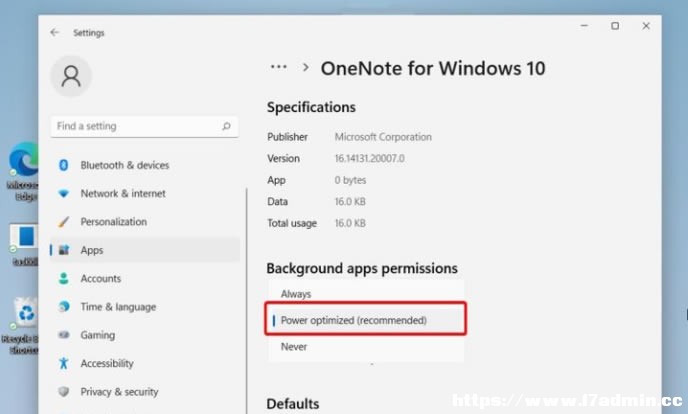
Task: Click the back arrow in Settings
Action: 54,32
